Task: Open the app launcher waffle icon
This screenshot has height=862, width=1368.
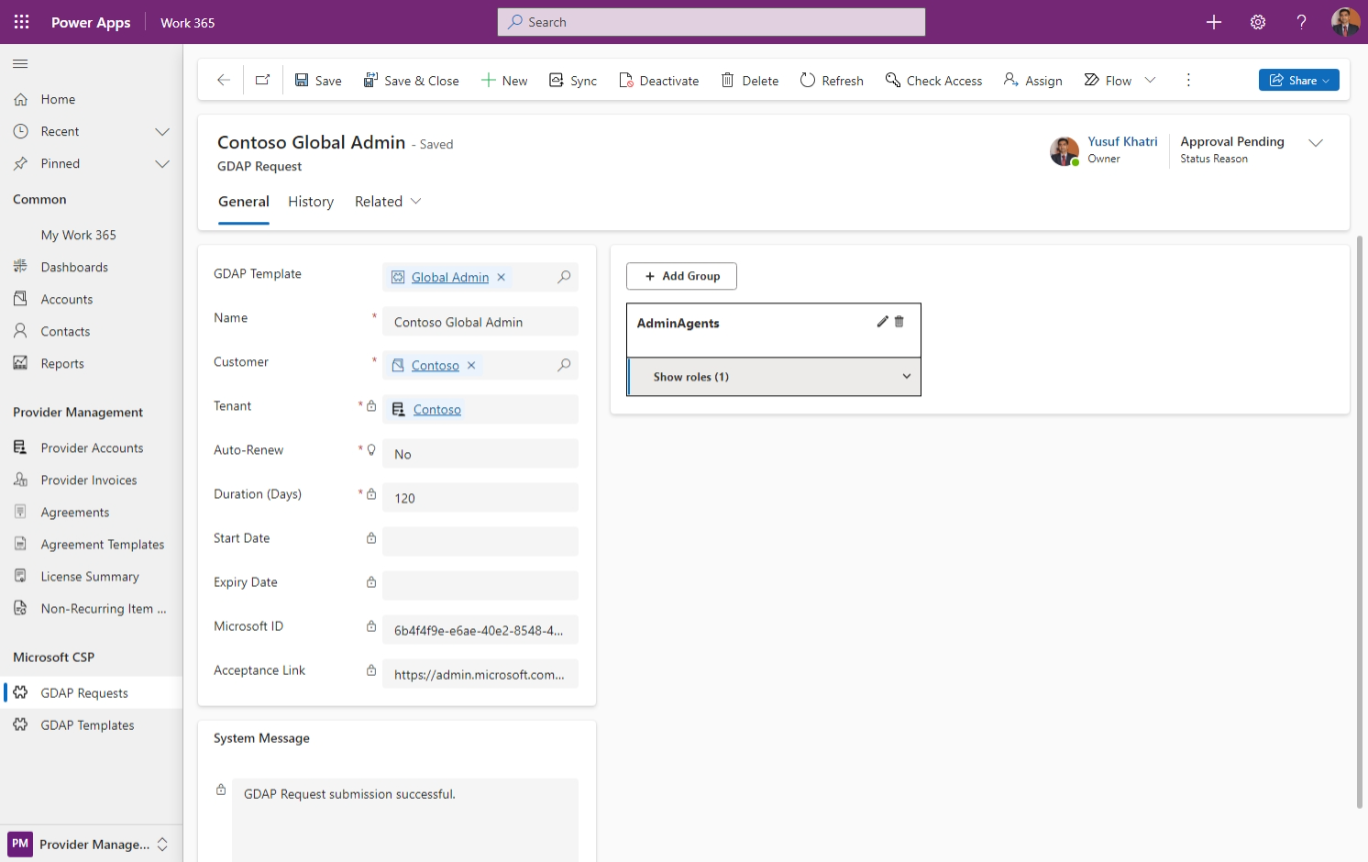Action: (21, 22)
